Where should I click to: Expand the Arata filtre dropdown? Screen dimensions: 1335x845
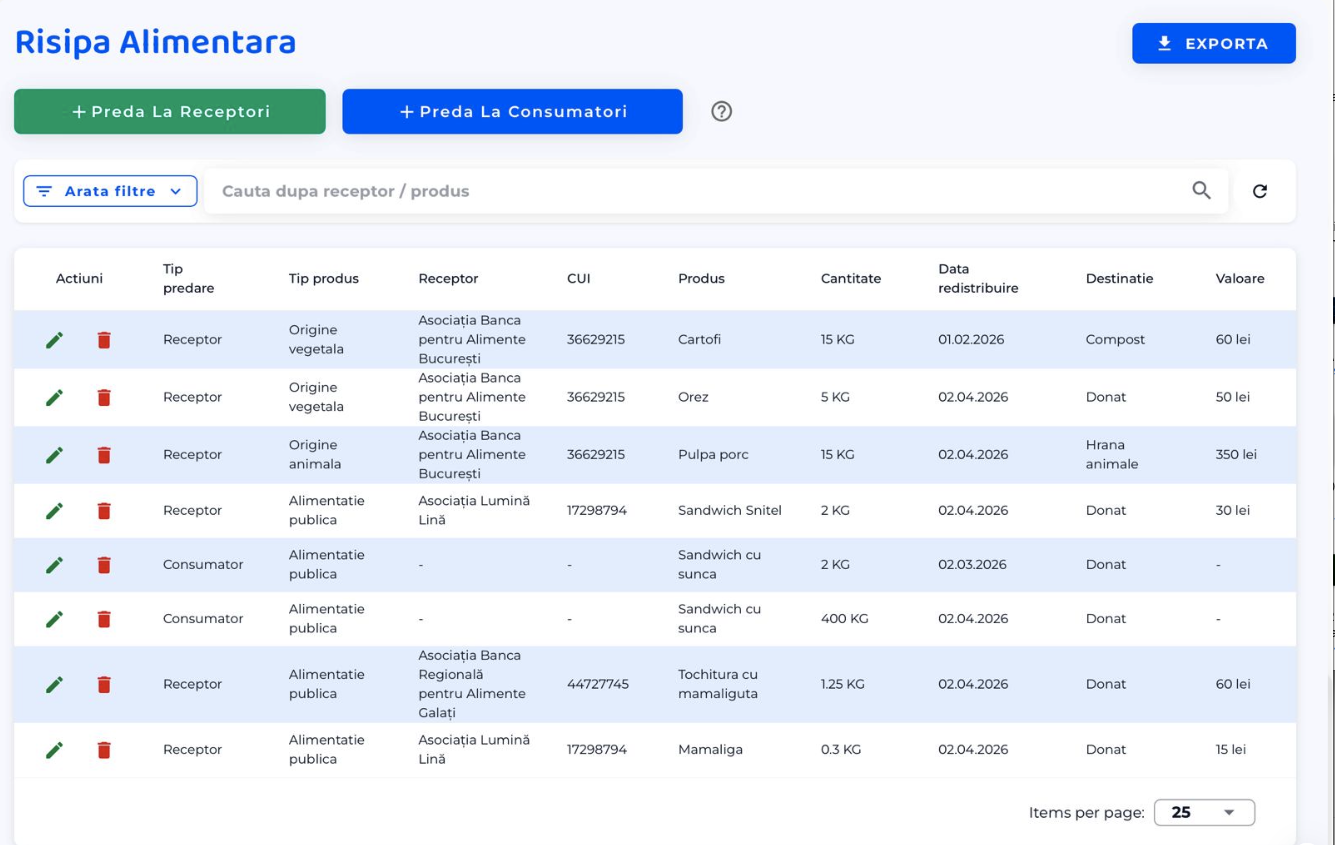click(110, 191)
